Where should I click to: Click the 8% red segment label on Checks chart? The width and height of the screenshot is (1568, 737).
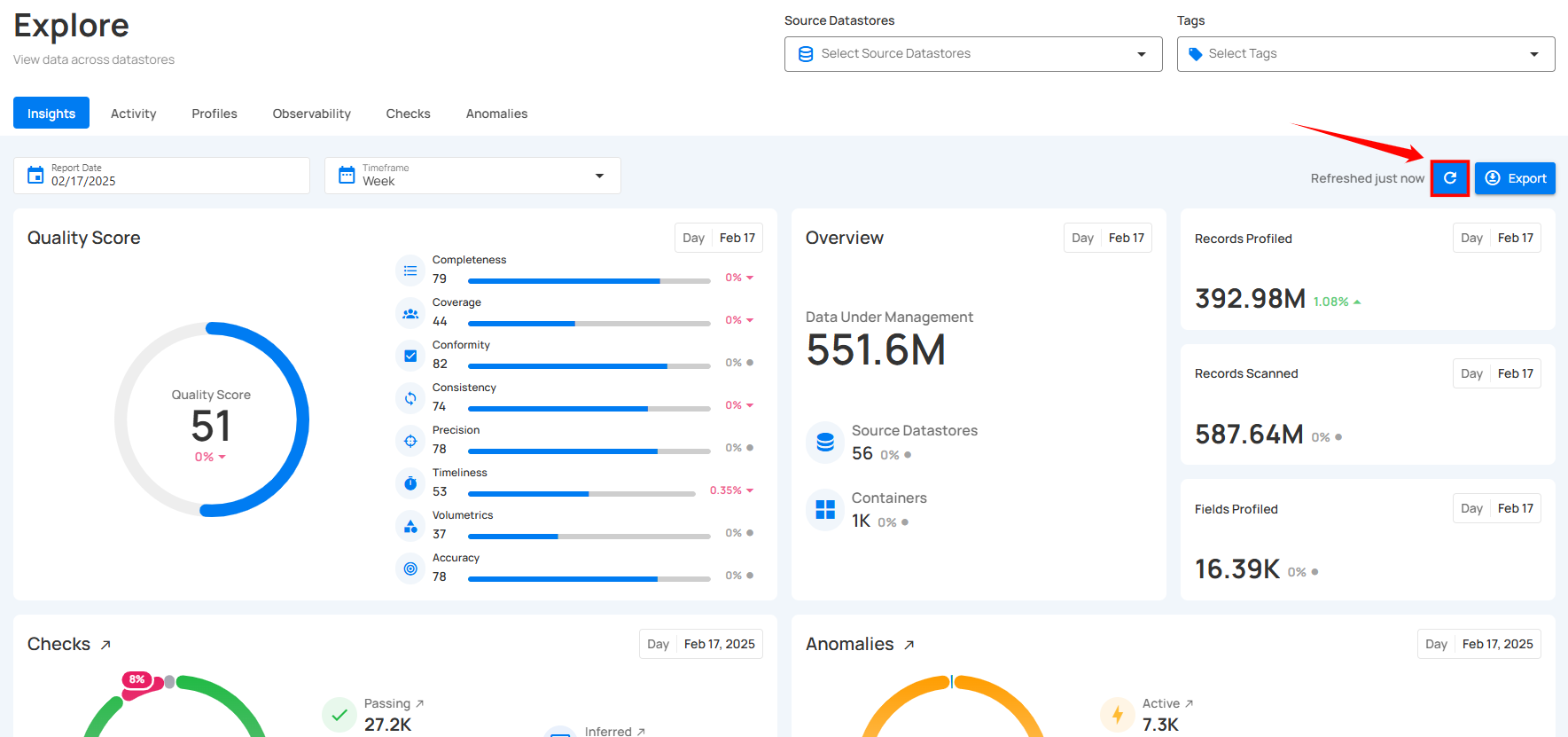137,679
